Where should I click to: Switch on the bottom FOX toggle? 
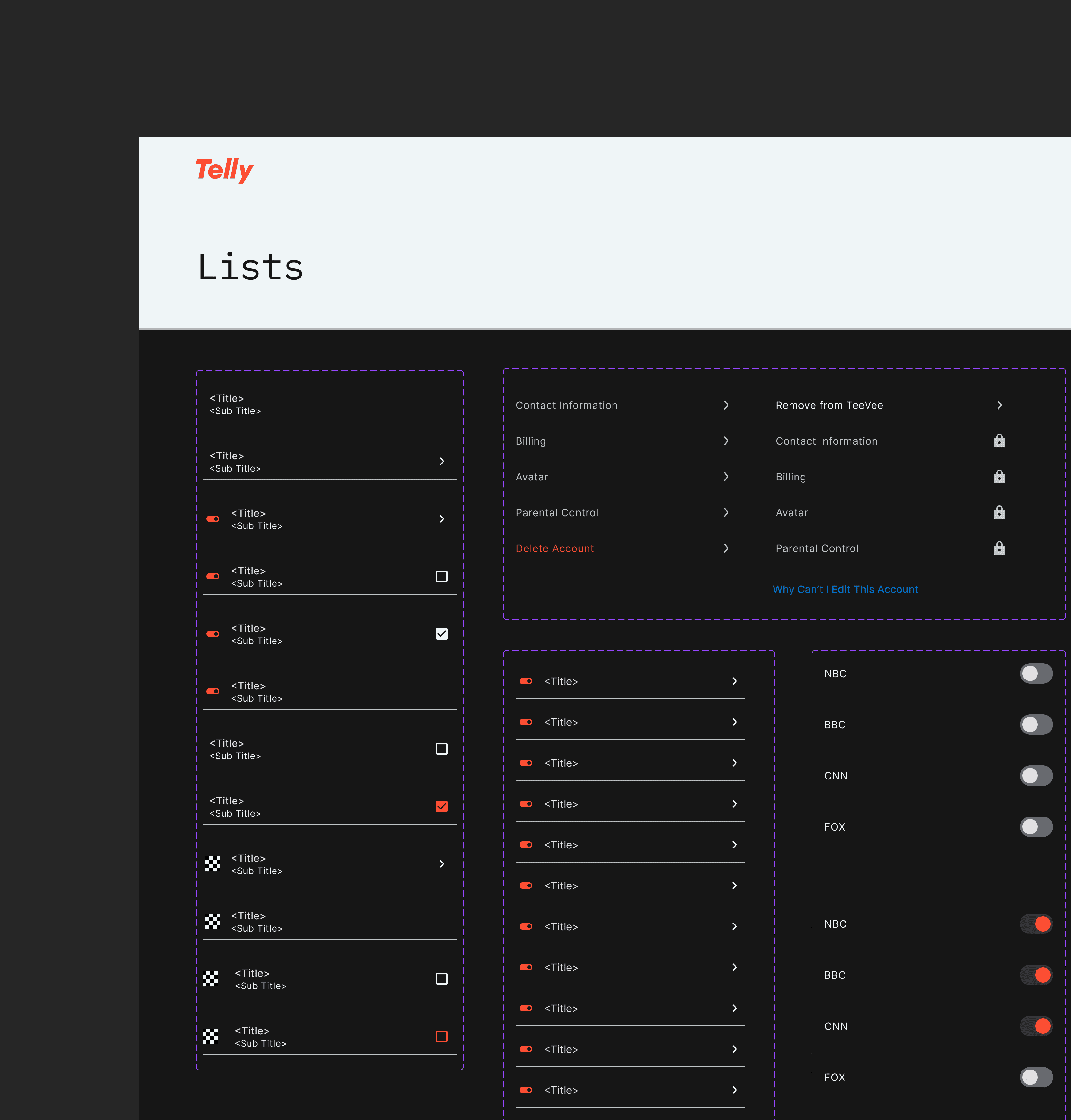[x=1036, y=1077]
